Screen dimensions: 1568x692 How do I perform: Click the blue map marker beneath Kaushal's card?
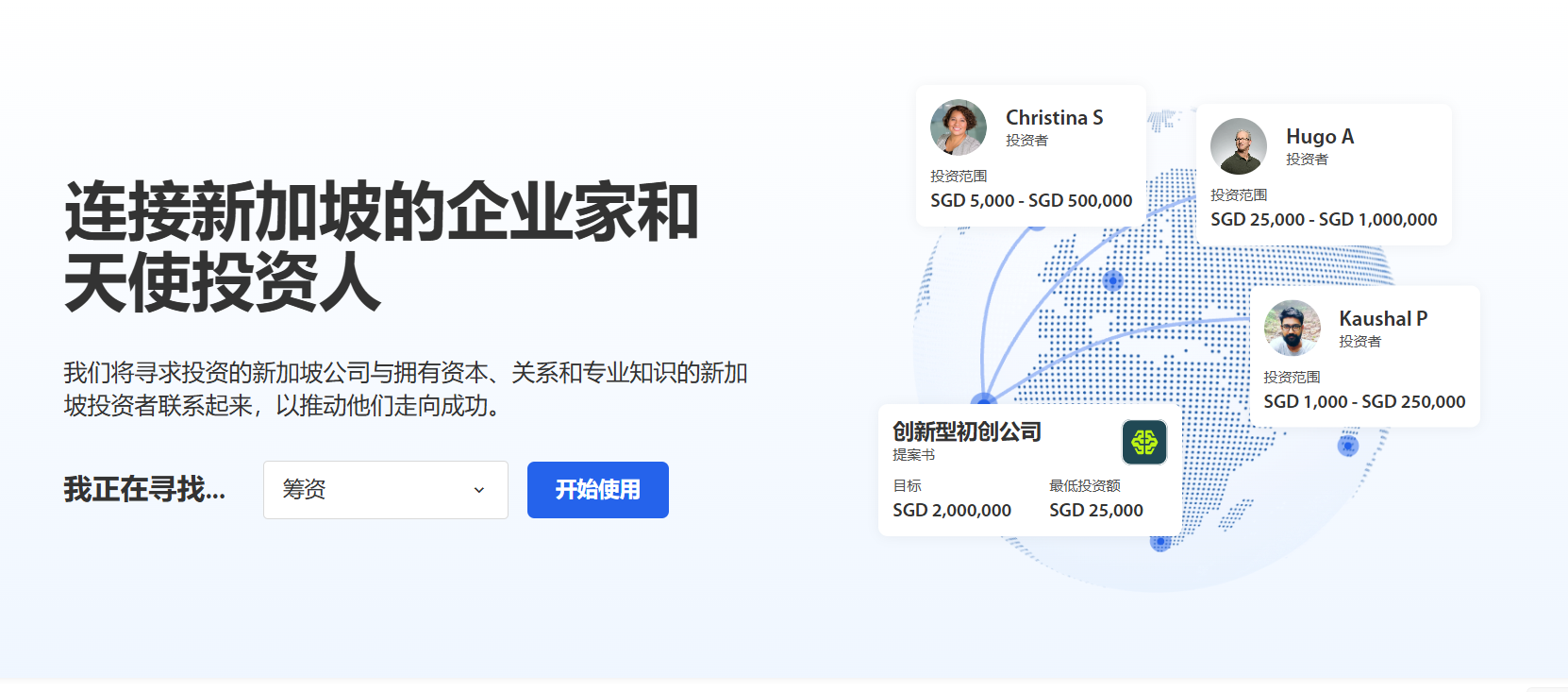[x=1347, y=446]
